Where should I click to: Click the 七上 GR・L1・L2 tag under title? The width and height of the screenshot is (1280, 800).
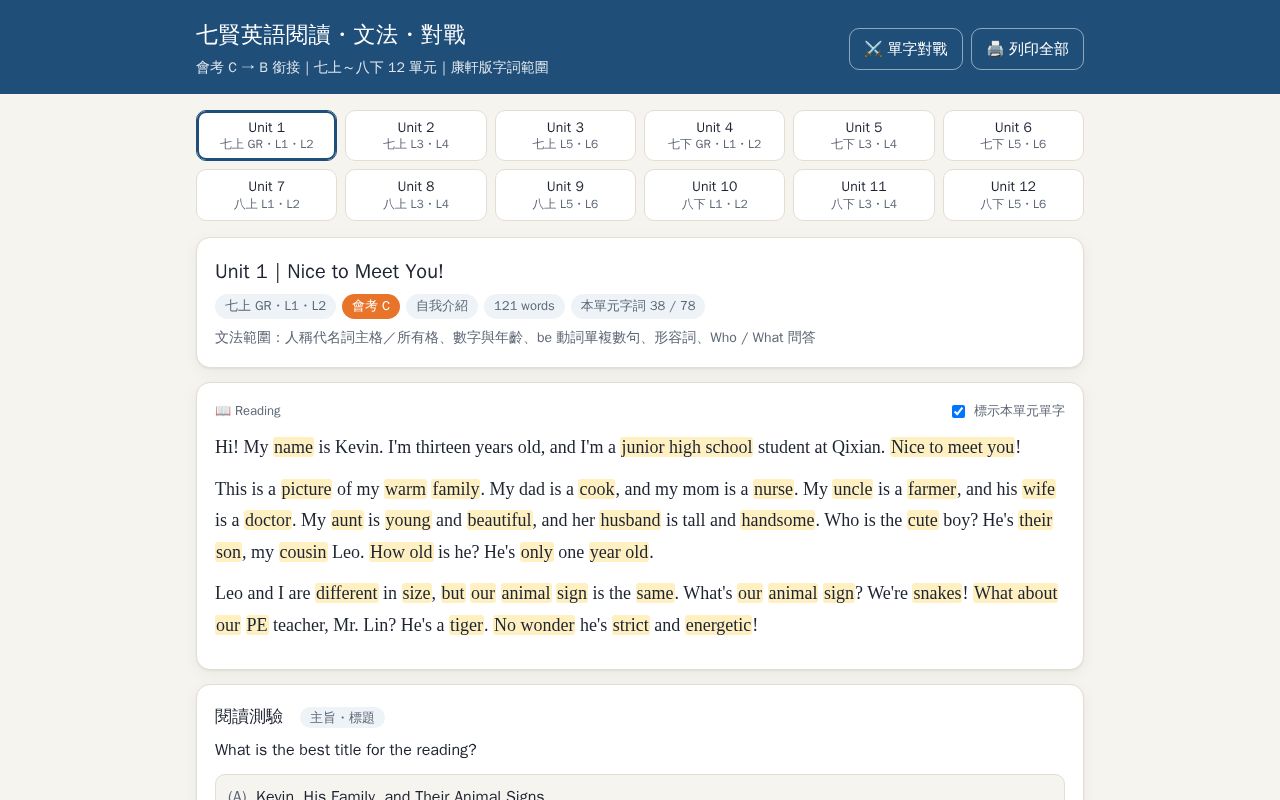coord(275,306)
